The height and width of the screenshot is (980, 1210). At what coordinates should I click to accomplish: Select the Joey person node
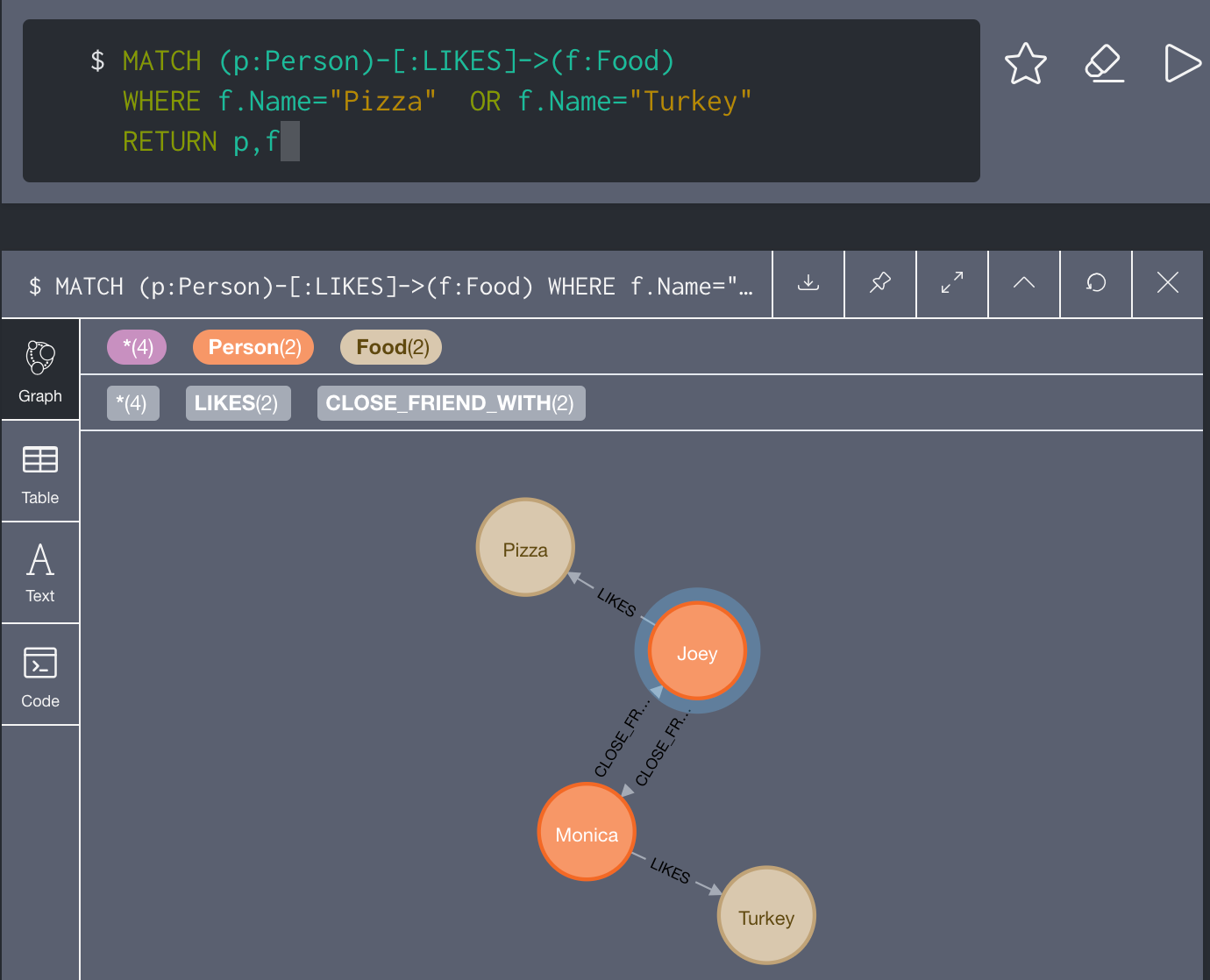pos(697,651)
